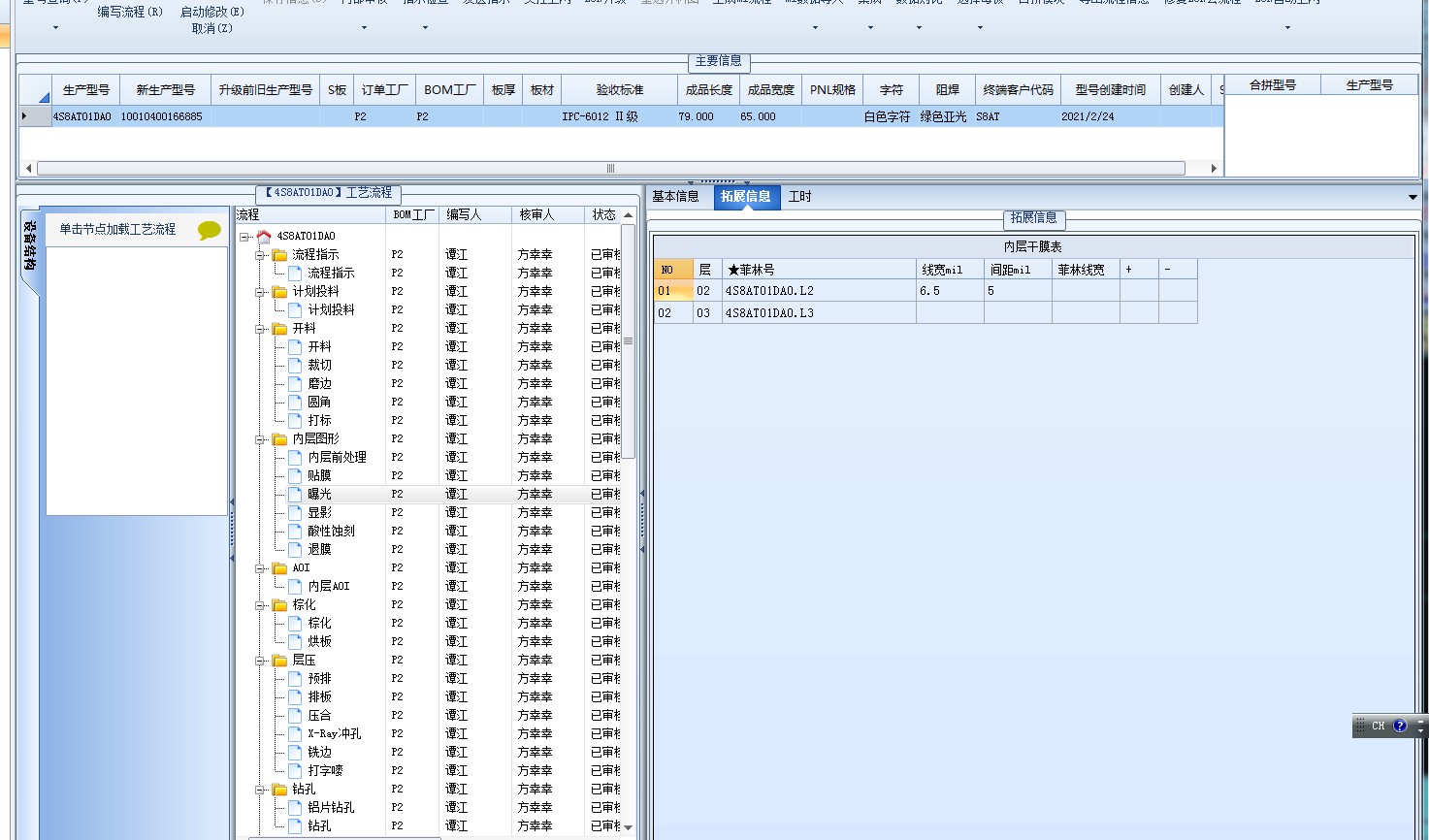1429x840 pixels.
Task: Click the document icon beside 酸性蚀刻
Action: click(295, 532)
